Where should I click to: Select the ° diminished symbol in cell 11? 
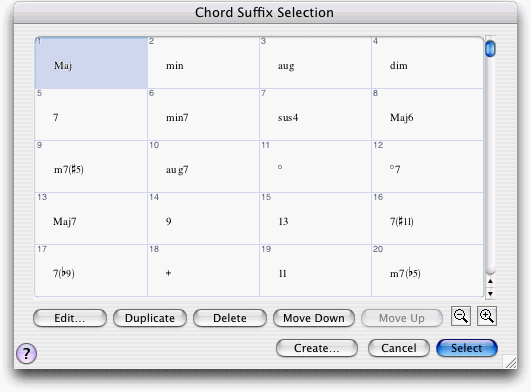pyautogui.click(x=315, y=167)
